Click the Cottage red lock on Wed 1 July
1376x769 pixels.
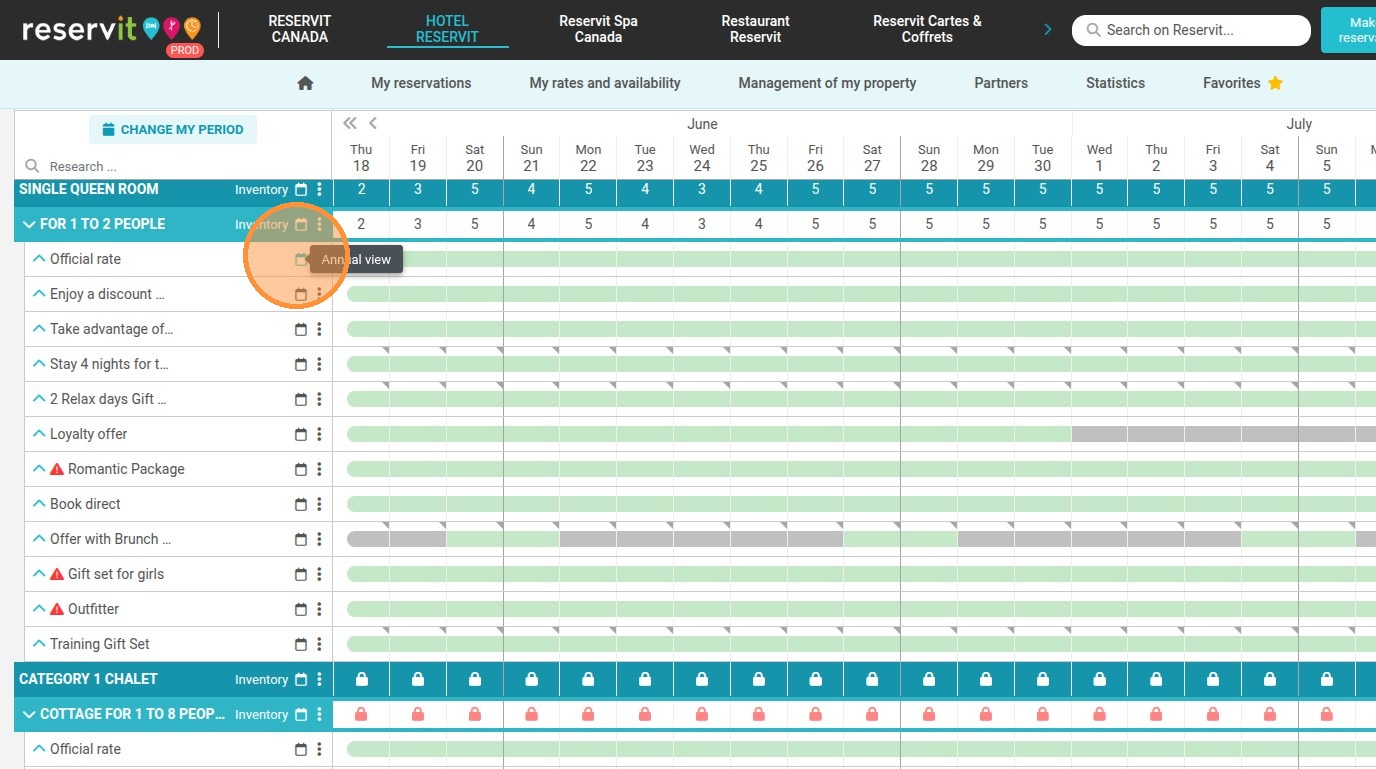(1100, 715)
